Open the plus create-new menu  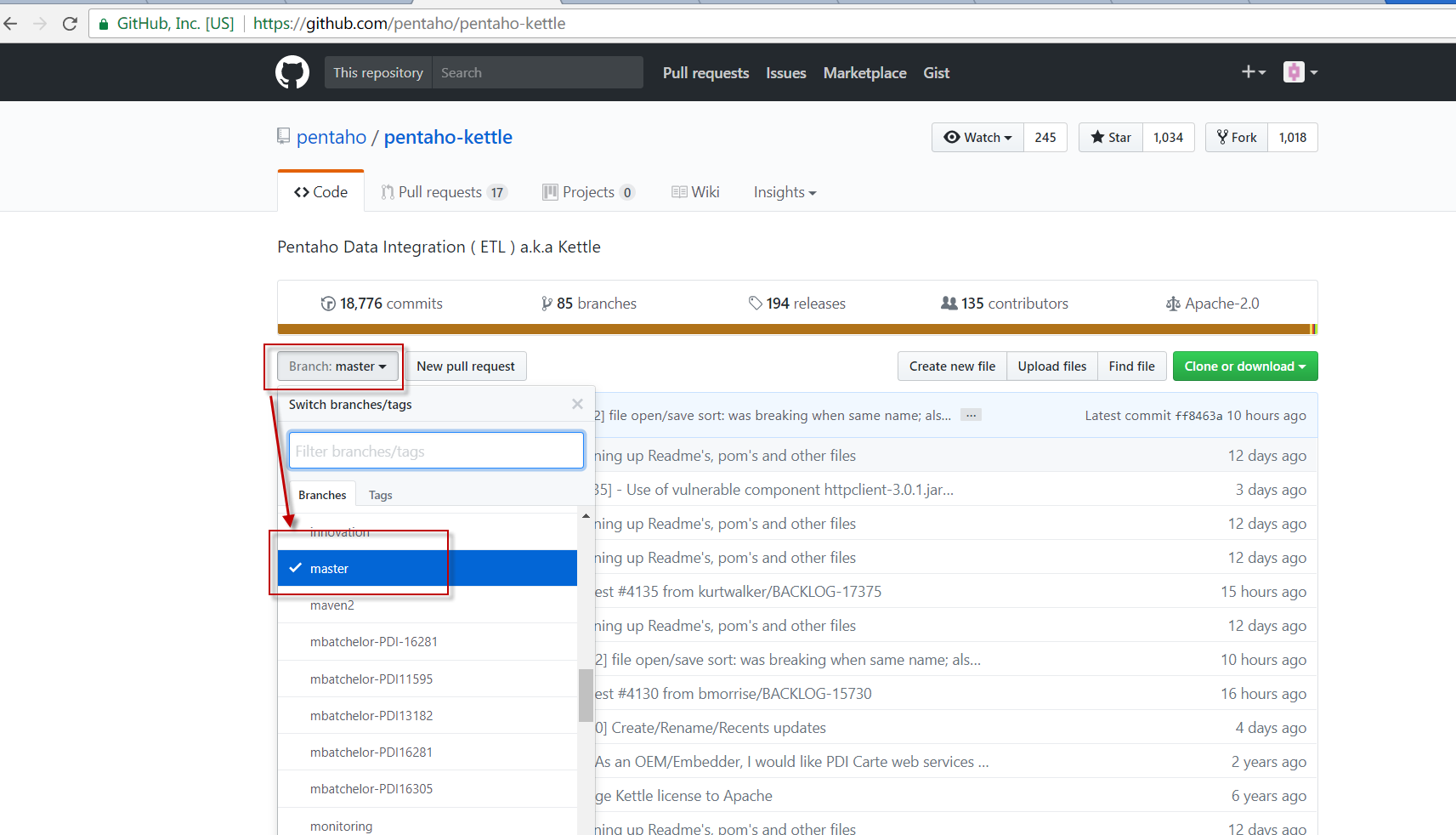click(x=1254, y=72)
